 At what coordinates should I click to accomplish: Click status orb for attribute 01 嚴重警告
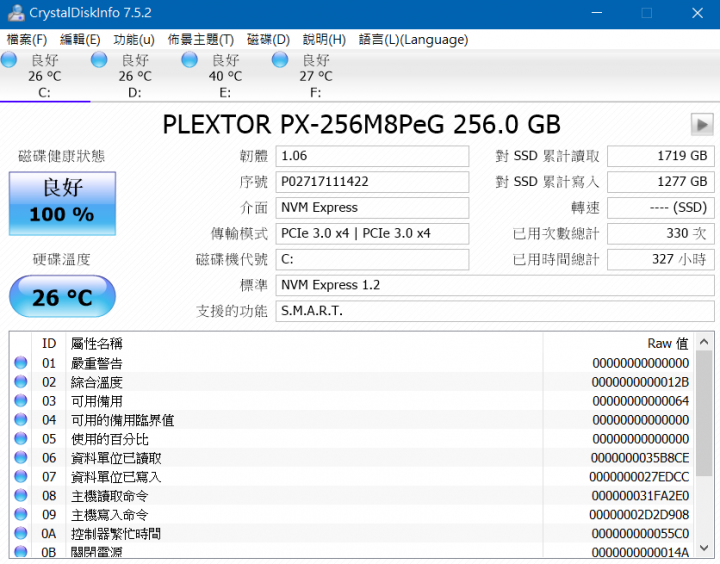tap(21, 363)
